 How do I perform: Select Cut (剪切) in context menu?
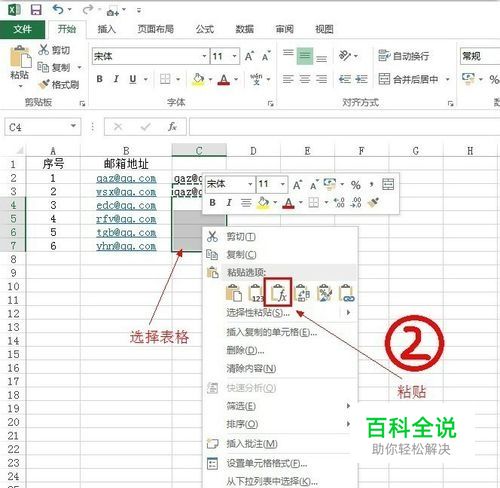280,237
